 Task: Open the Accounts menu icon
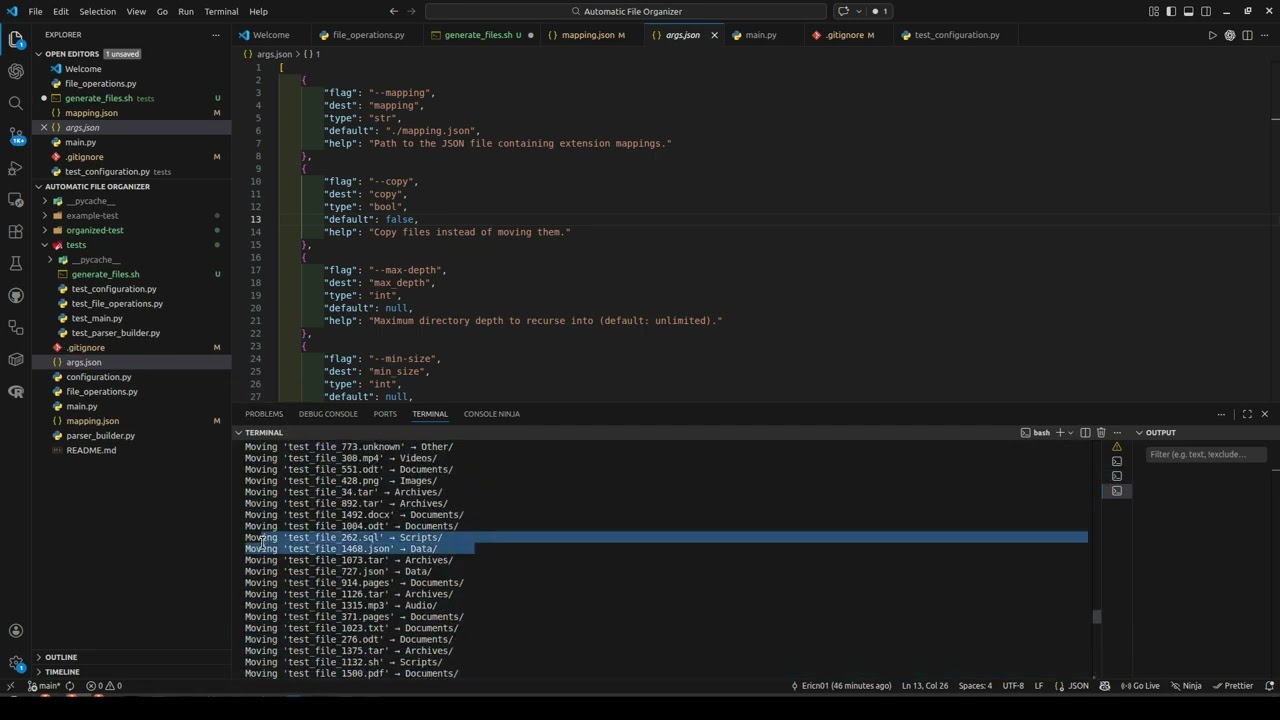tap(16, 631)
